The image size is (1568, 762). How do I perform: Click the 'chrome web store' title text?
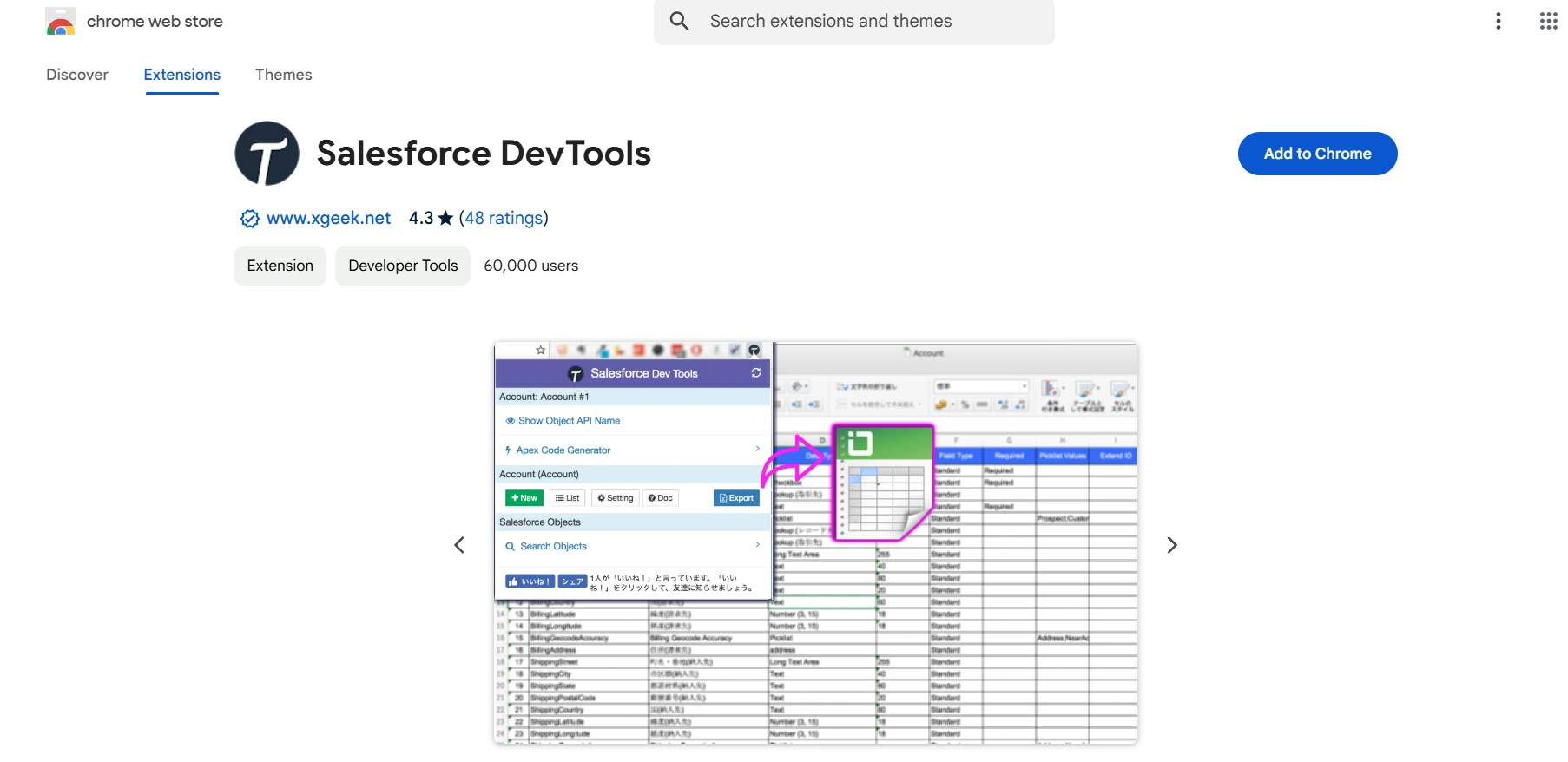(155, 21)
